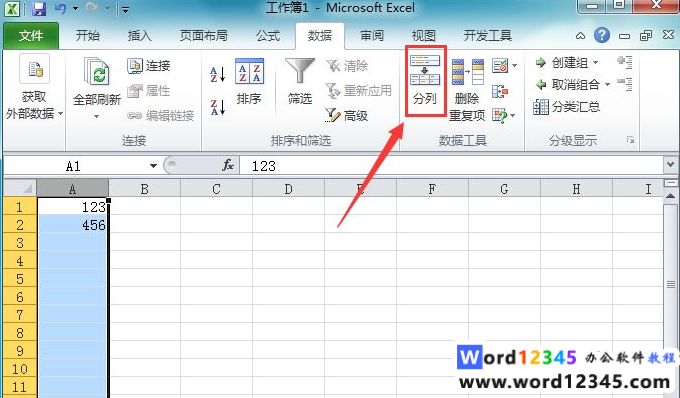Expand the Group (创建组) dropdown arrow

596,63
